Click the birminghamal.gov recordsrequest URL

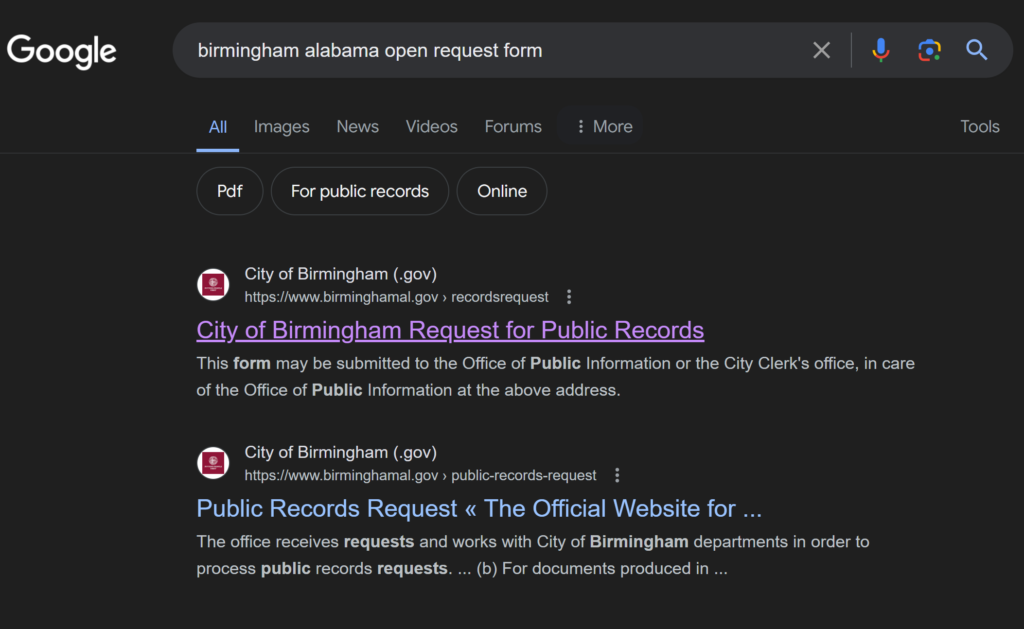[396, 297]
